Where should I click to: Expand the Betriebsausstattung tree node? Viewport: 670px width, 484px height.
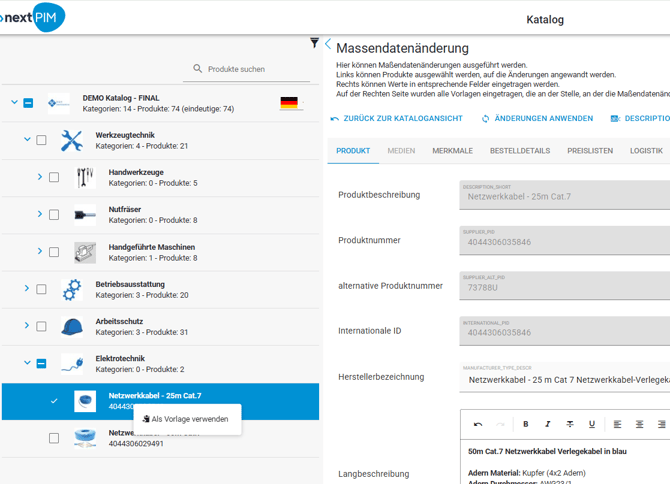(x=27, y=289)
